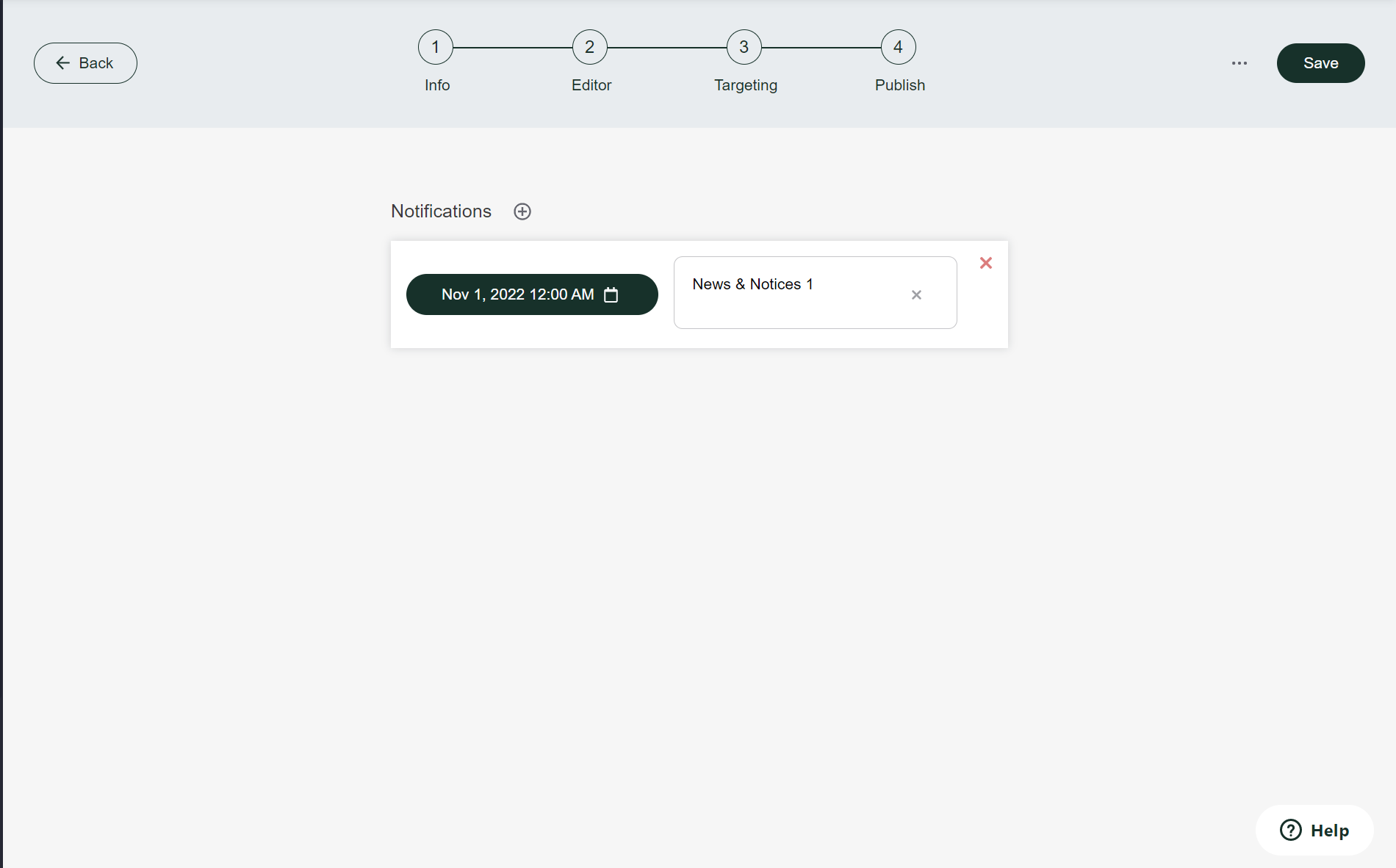The image size is (1396, 868).
Task: Click the Back button
Action: pos(85,63)
